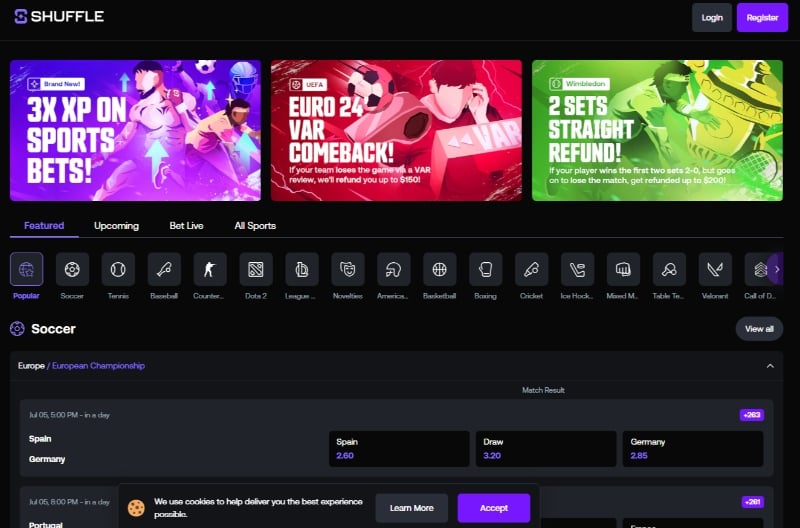Select the Dota 2 category icon

pos(256,269)
